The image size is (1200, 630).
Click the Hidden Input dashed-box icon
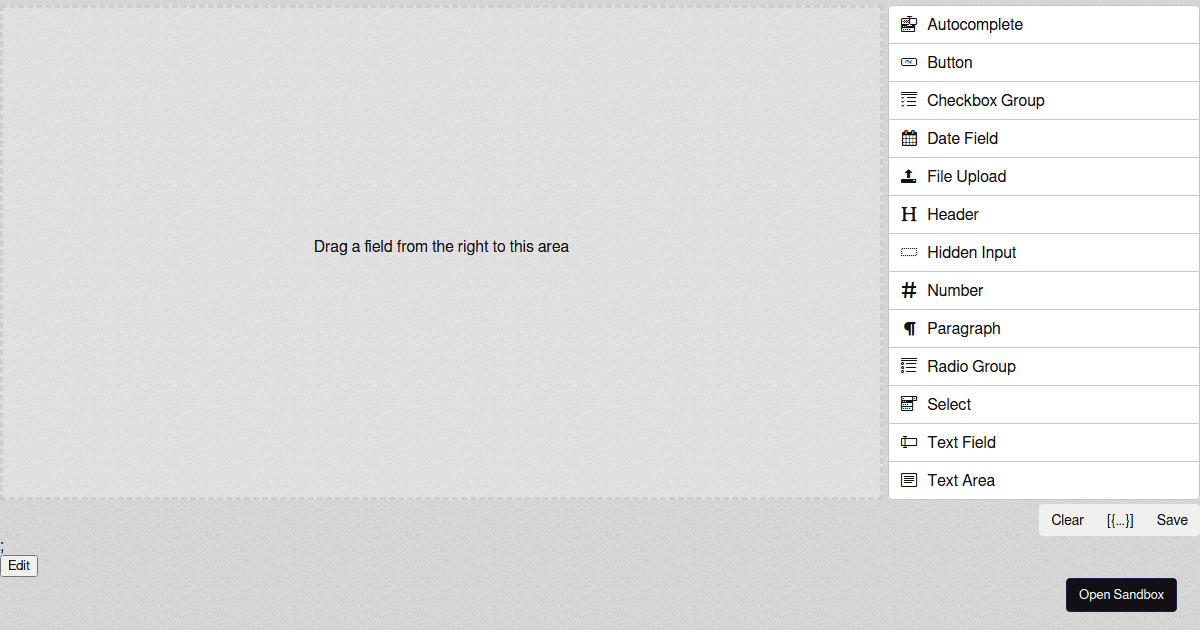pos(909,252)
